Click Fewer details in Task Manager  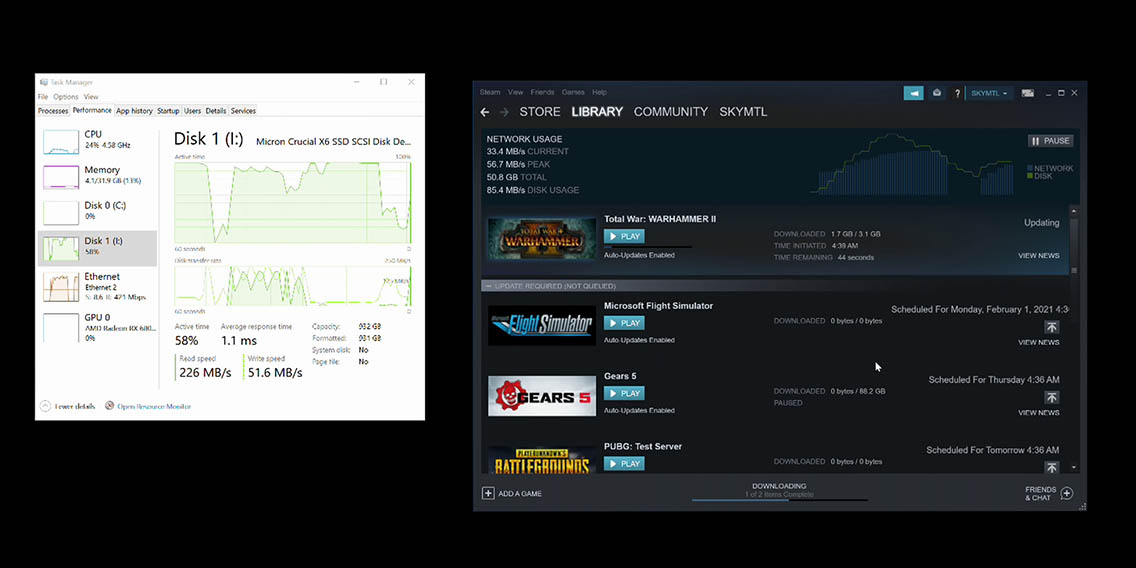pyautogui.click(x=67, y=406)
